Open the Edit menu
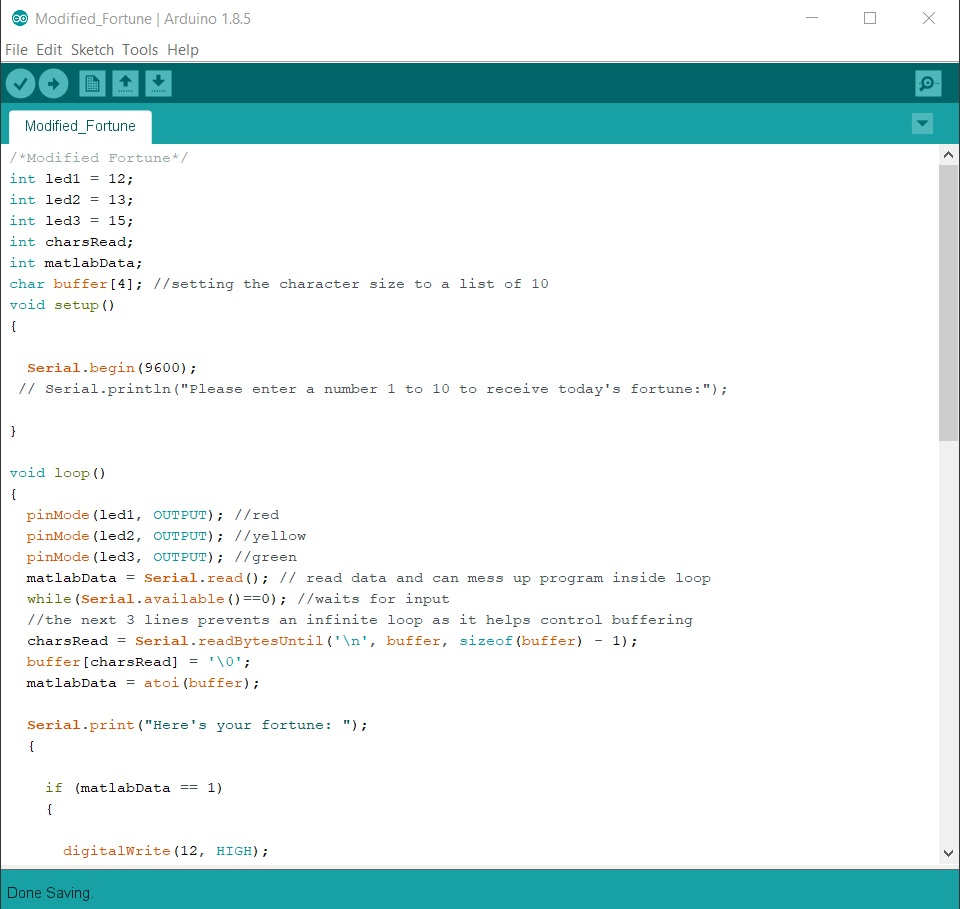960x909 pixels. pos(49,50)
